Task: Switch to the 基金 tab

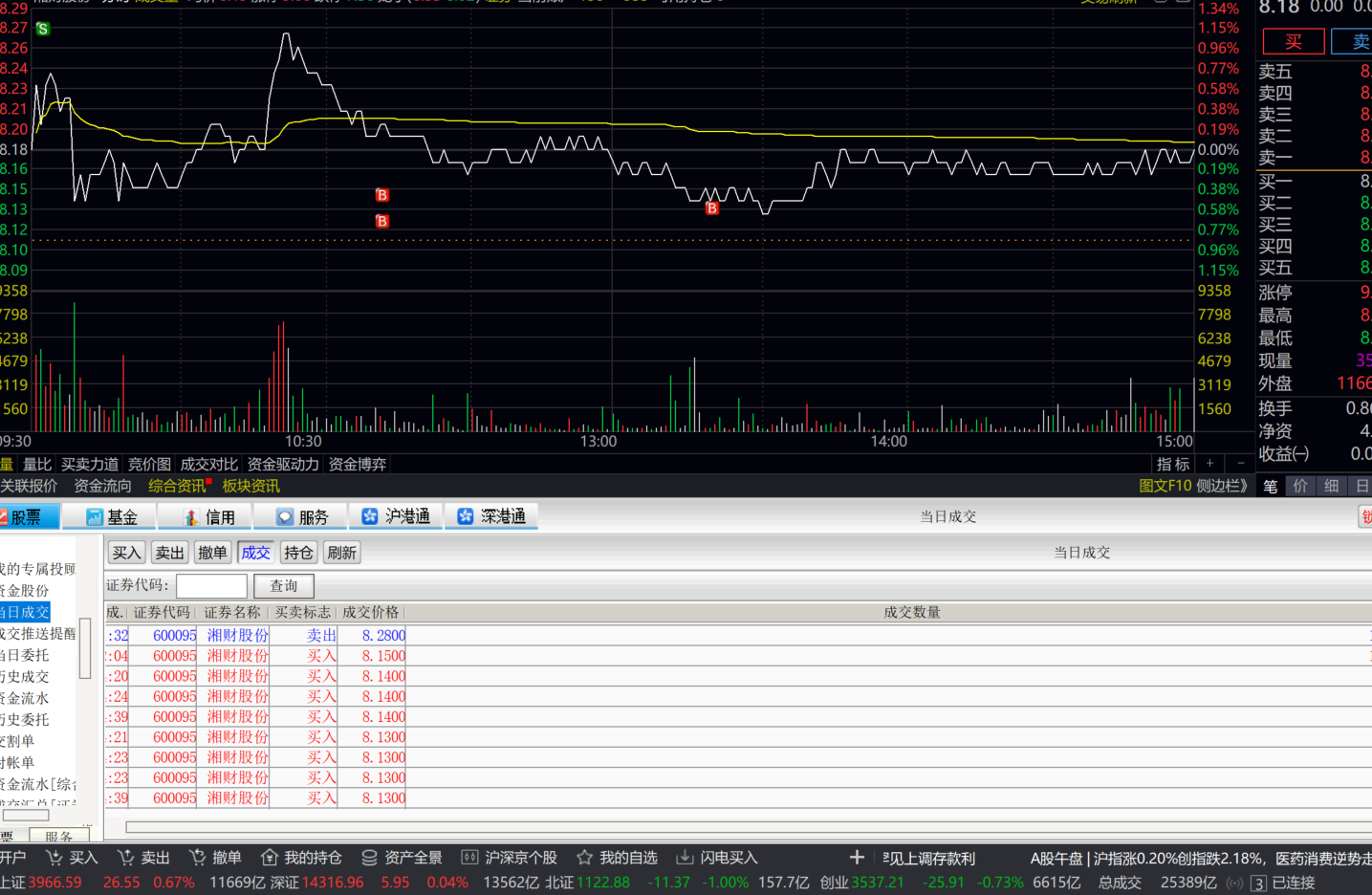Action: coord(111,516)
